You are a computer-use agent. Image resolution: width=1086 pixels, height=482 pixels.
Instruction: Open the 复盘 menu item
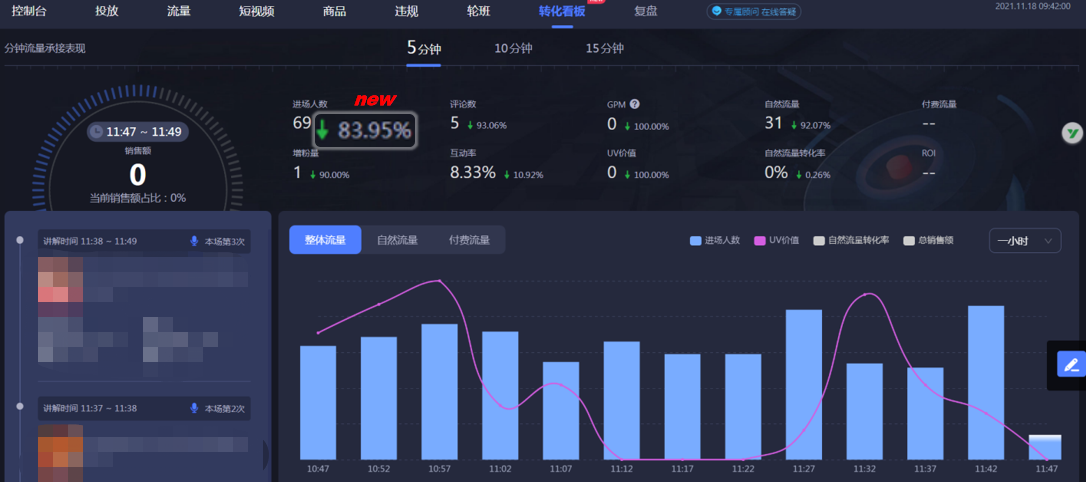pos(645,12)
